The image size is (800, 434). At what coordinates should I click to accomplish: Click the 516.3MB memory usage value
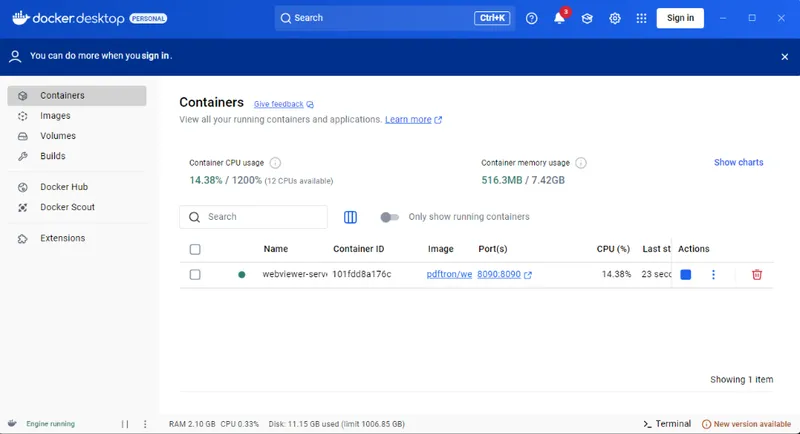click(502, 180)
